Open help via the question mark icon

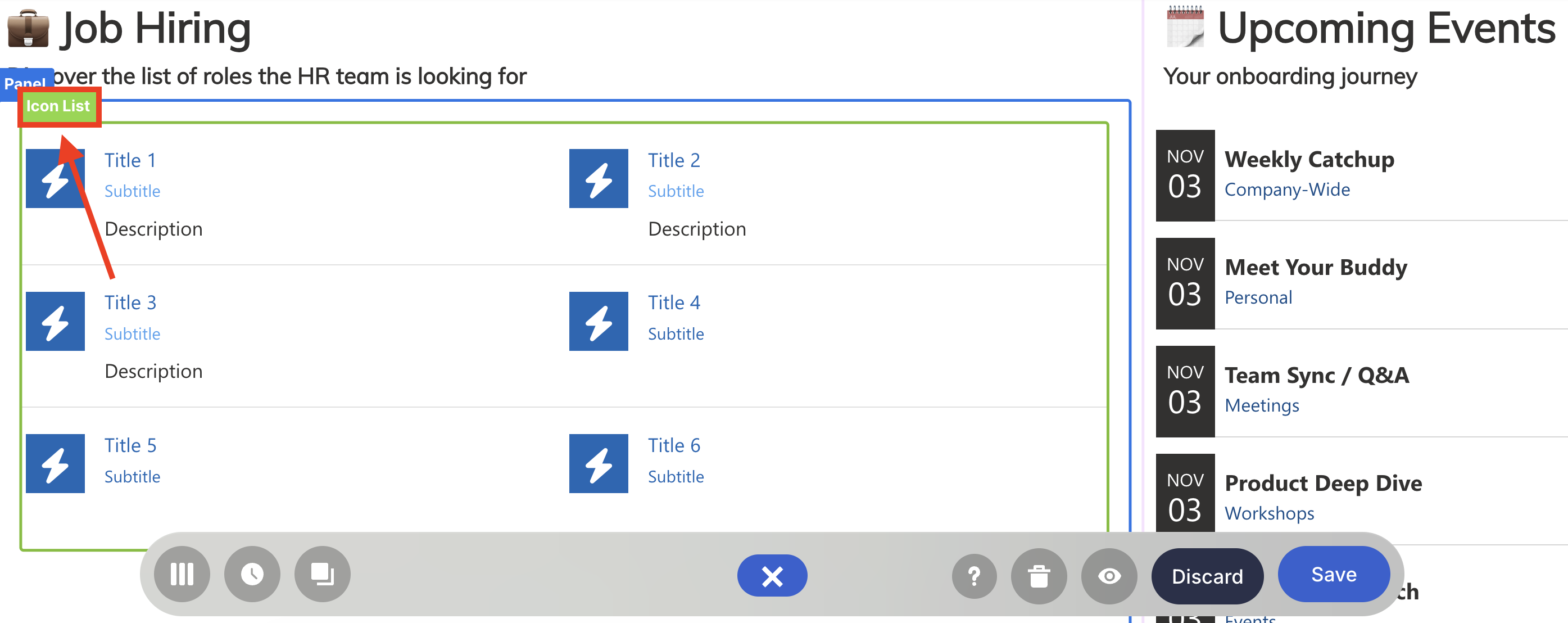coord(974,576)
